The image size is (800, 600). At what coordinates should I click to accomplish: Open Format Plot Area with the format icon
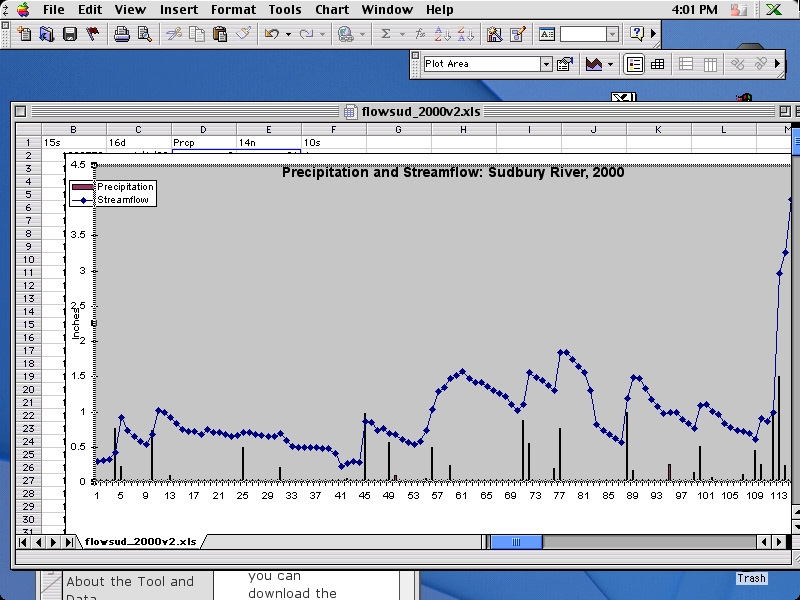[564, 63]
